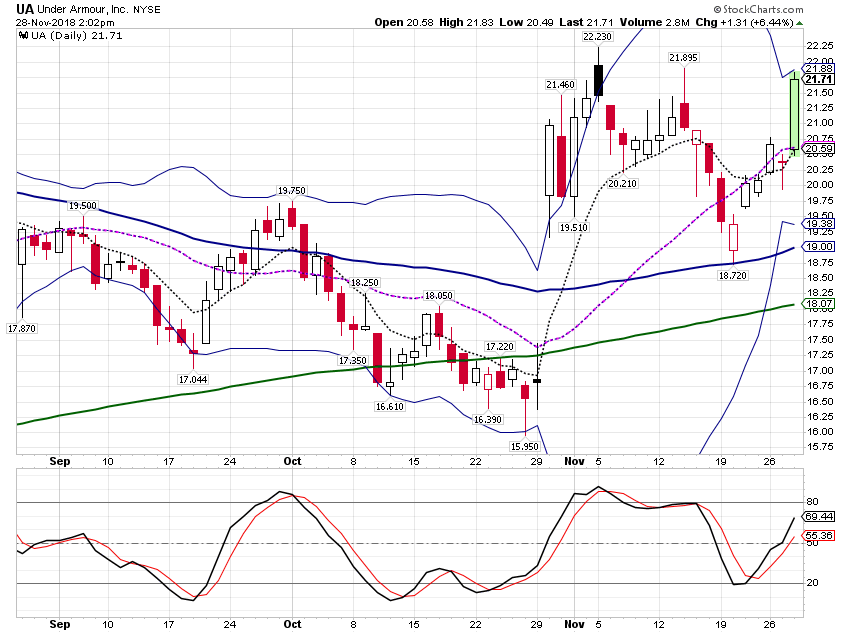Click the 16.390 low price label
This screenshot has height=633, width=850.
(487, 419)
